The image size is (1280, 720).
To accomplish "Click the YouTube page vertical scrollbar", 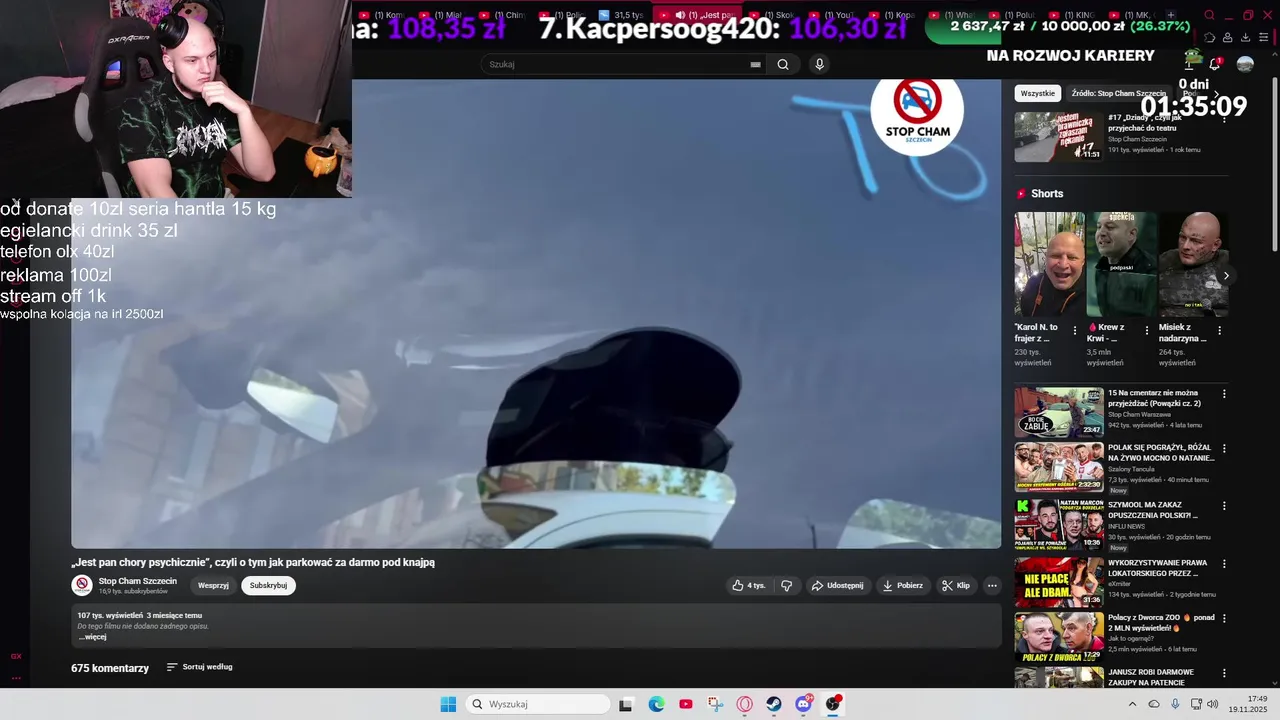I will point(1274,165).
